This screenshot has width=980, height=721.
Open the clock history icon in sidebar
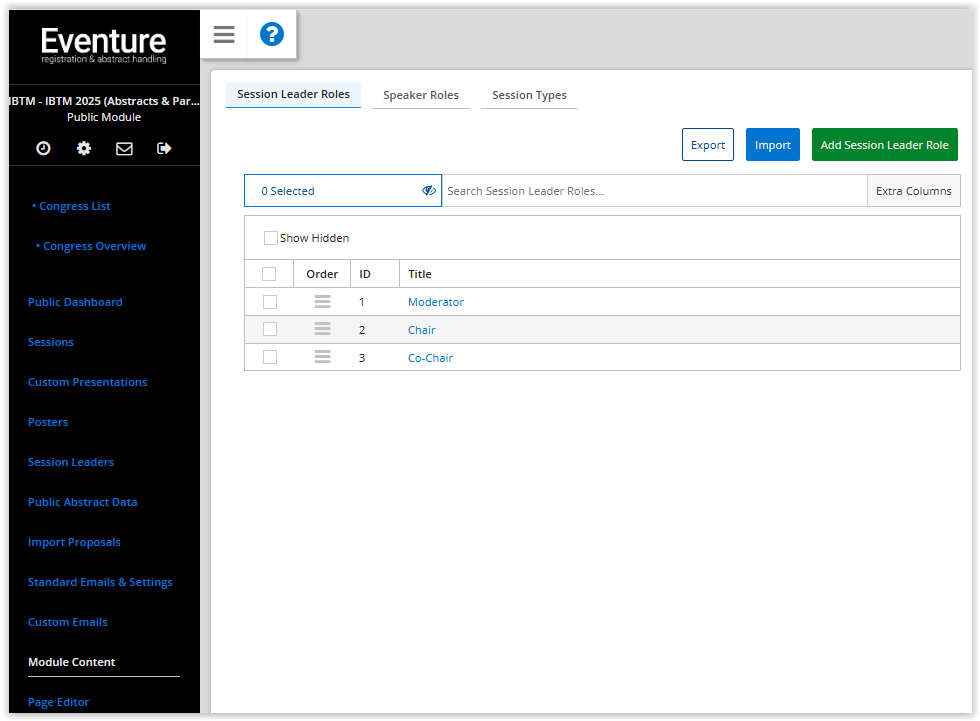pos(43,148)
